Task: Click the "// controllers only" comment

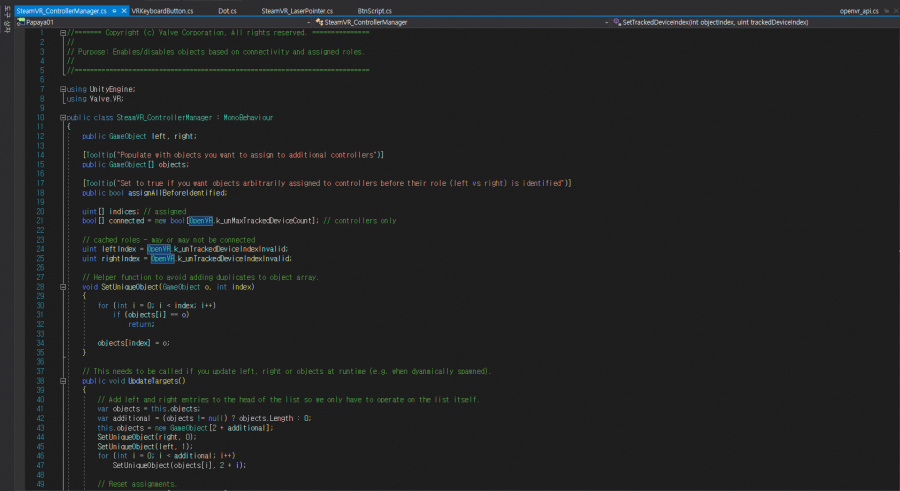Action: pos(360,221)
